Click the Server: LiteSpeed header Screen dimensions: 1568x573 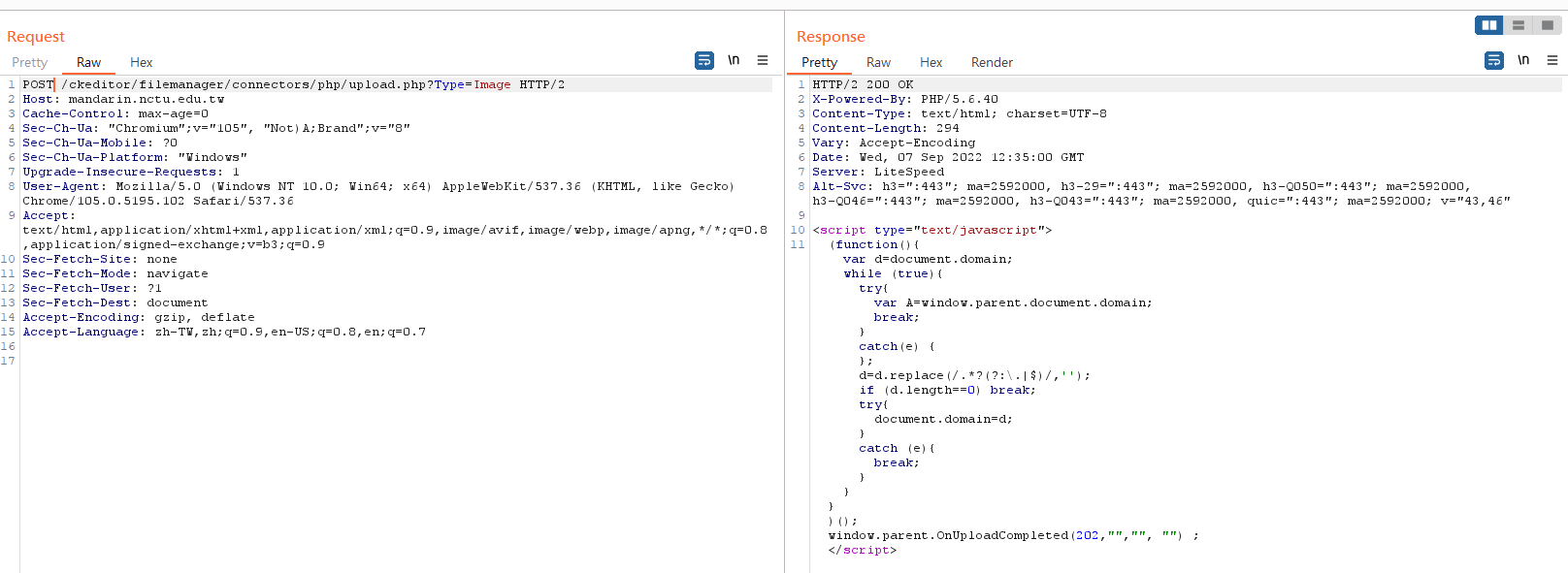[x=878, y=172]
